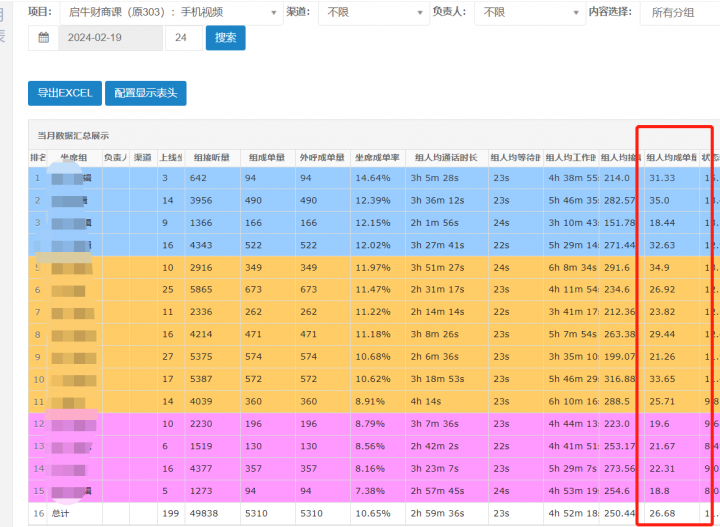Click the 外呼成单量 column header

tap(323, 158)
